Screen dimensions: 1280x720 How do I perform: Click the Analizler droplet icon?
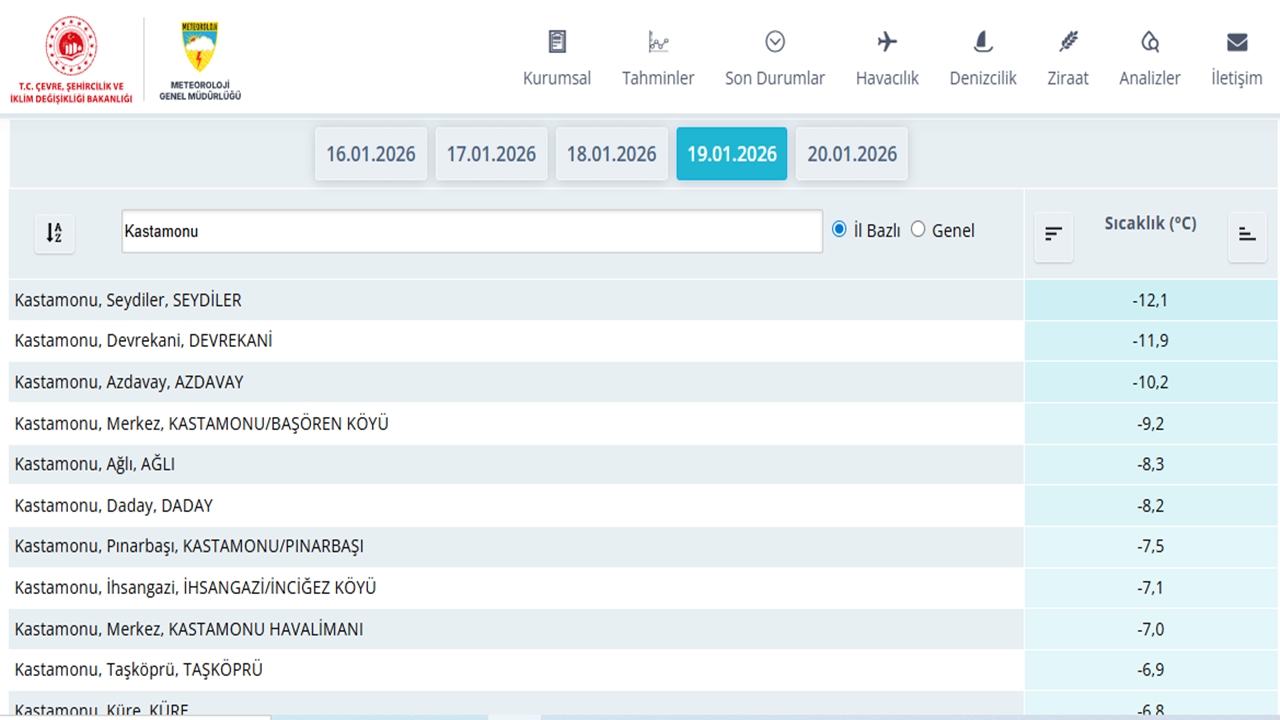point(1150,42)
